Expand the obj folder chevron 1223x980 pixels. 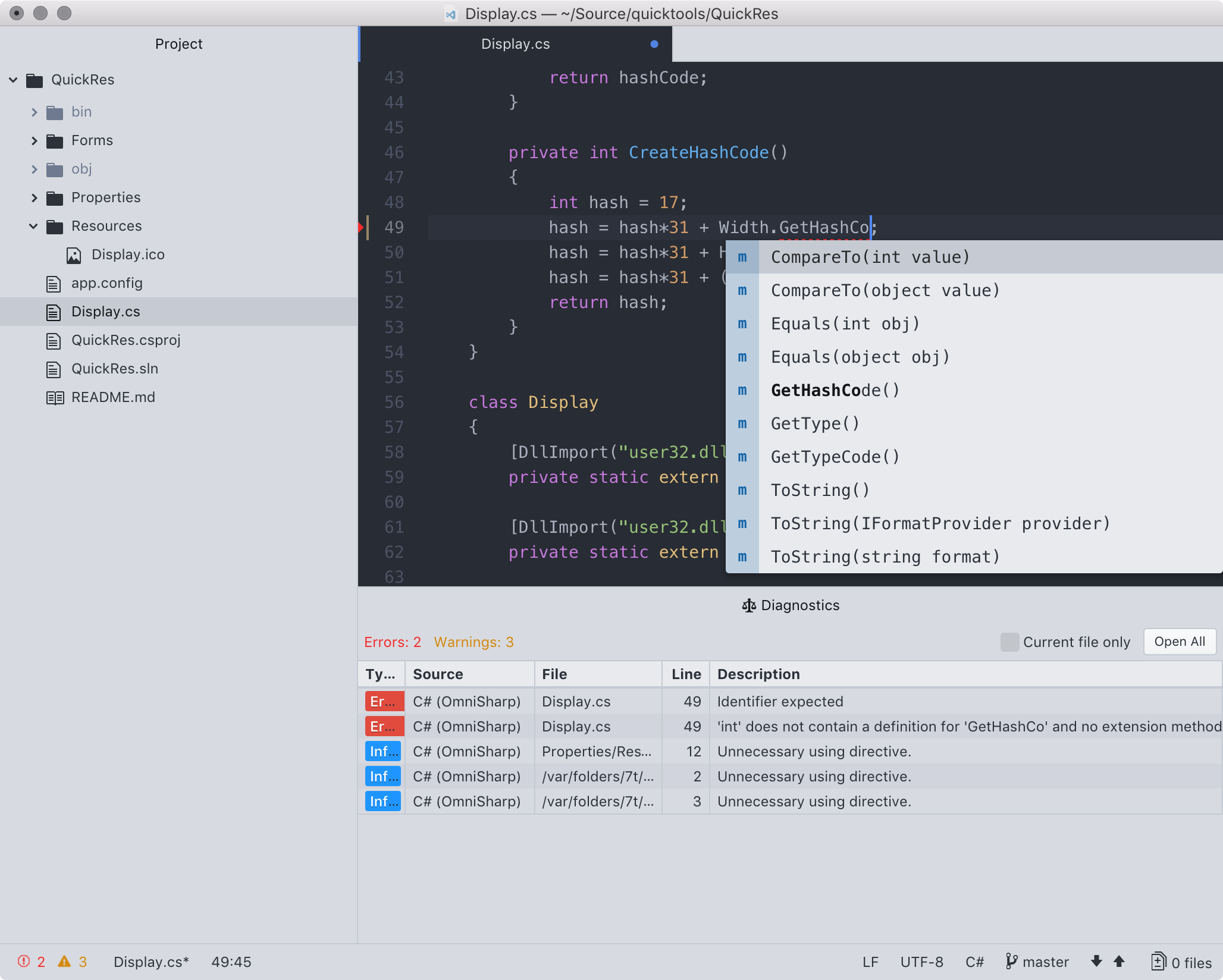34,169
